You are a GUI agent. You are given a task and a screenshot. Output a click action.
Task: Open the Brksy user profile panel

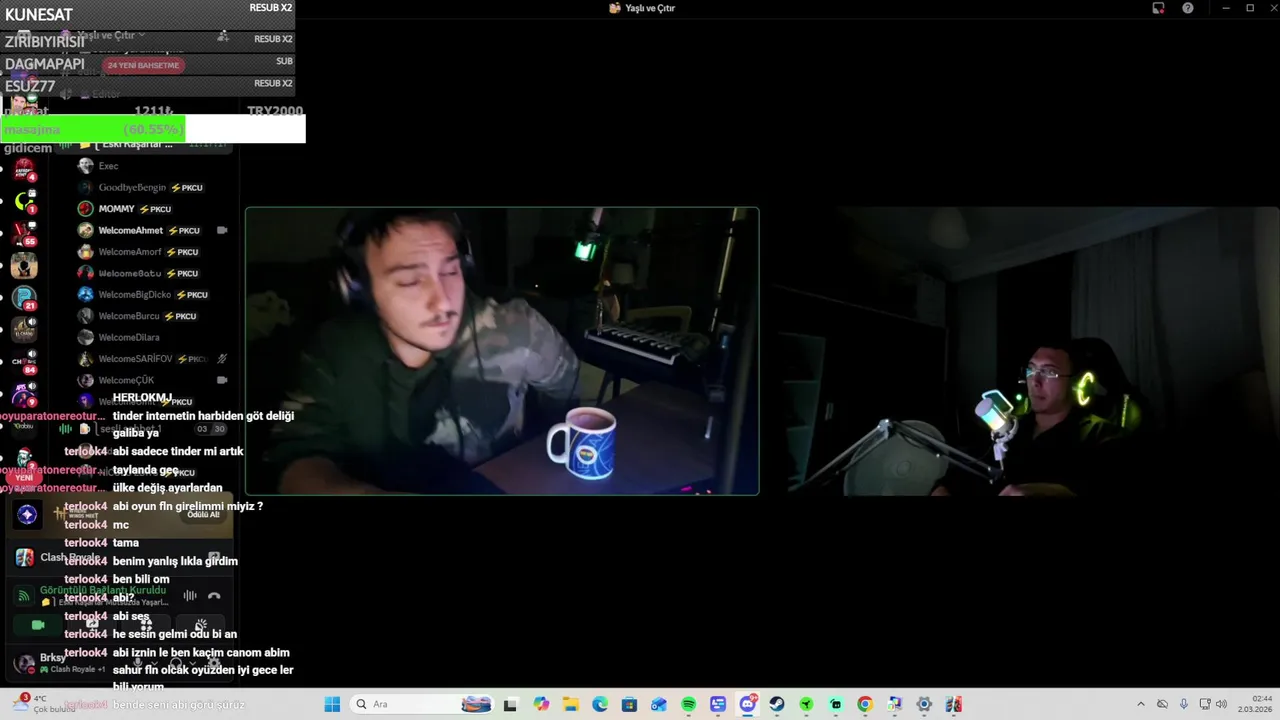coord(62,663)
